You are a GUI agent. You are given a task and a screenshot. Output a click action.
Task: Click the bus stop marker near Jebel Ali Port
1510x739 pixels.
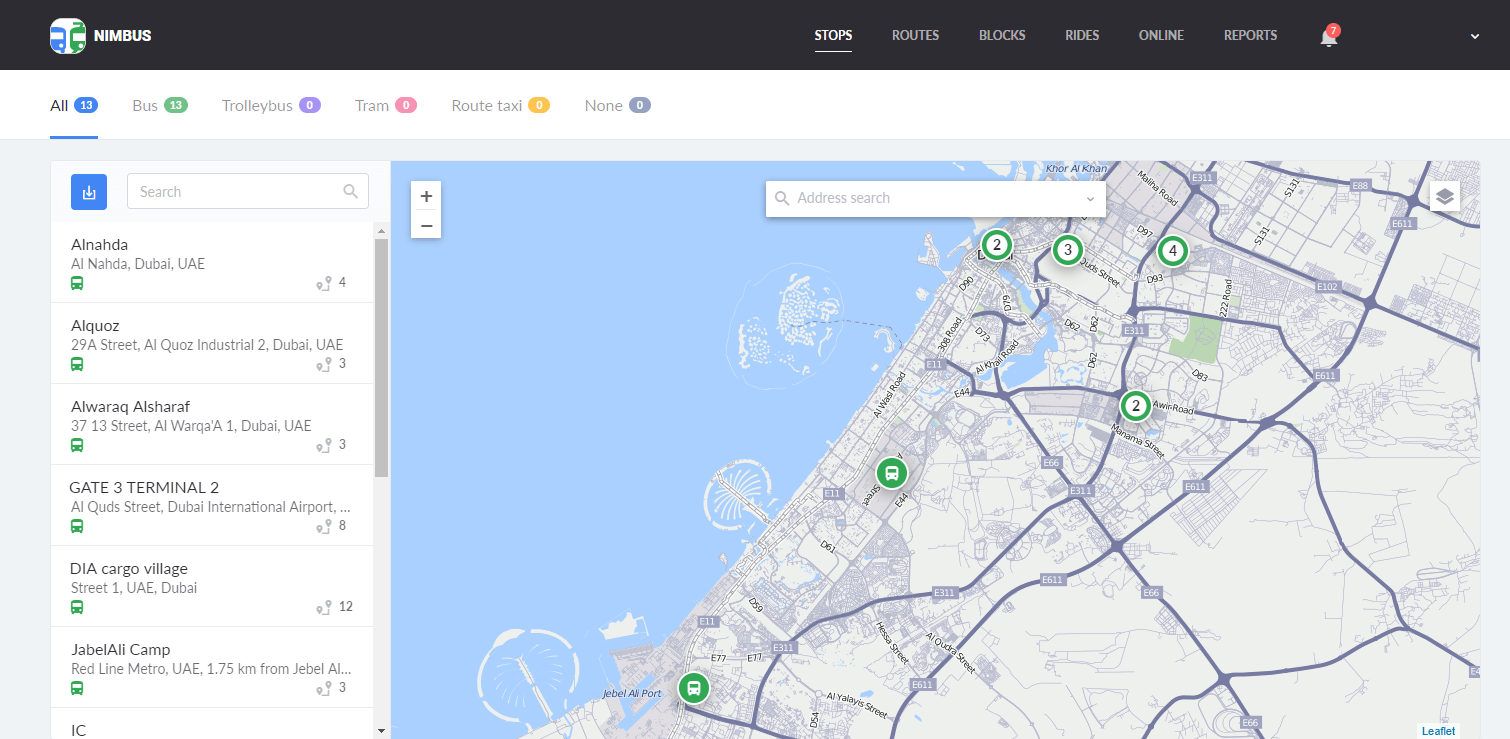click(693, 688)
